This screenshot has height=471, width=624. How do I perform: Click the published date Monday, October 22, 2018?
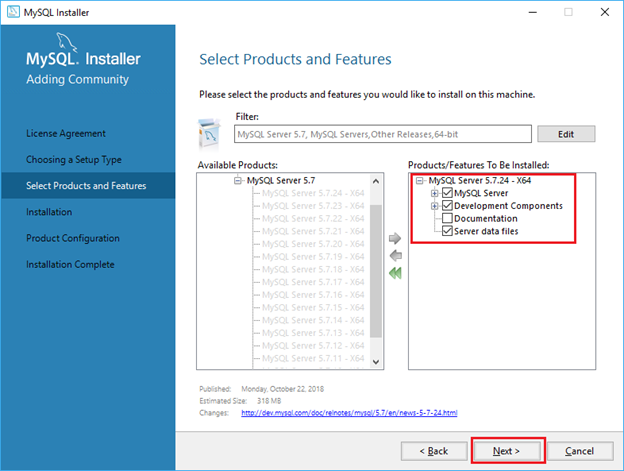click(283, 389)
